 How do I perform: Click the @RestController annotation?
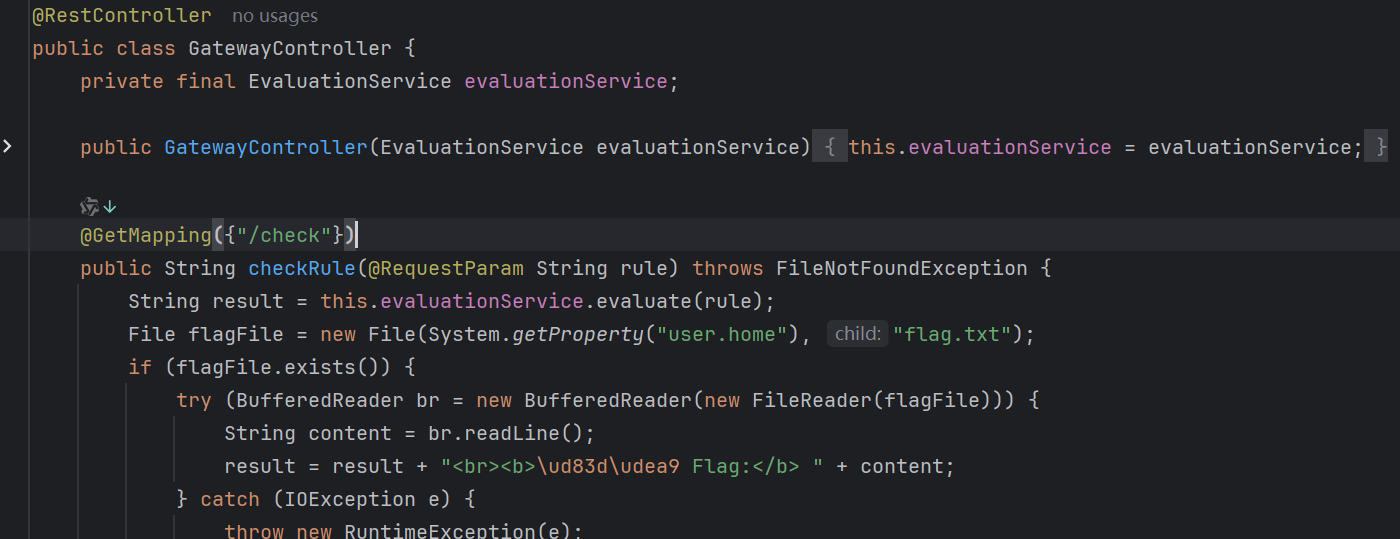pos(121,16)
